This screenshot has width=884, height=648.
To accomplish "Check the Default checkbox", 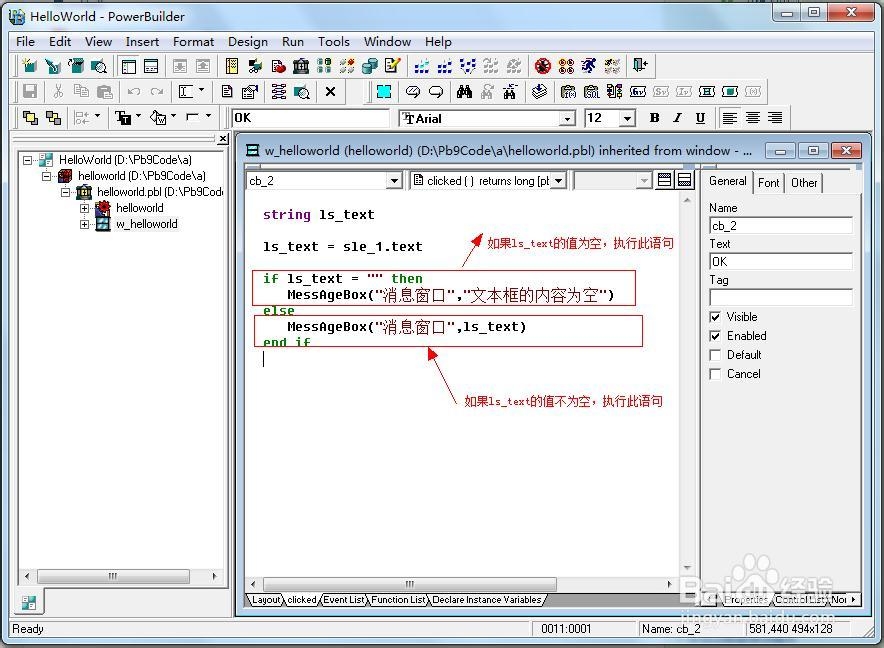I will 715,355.
